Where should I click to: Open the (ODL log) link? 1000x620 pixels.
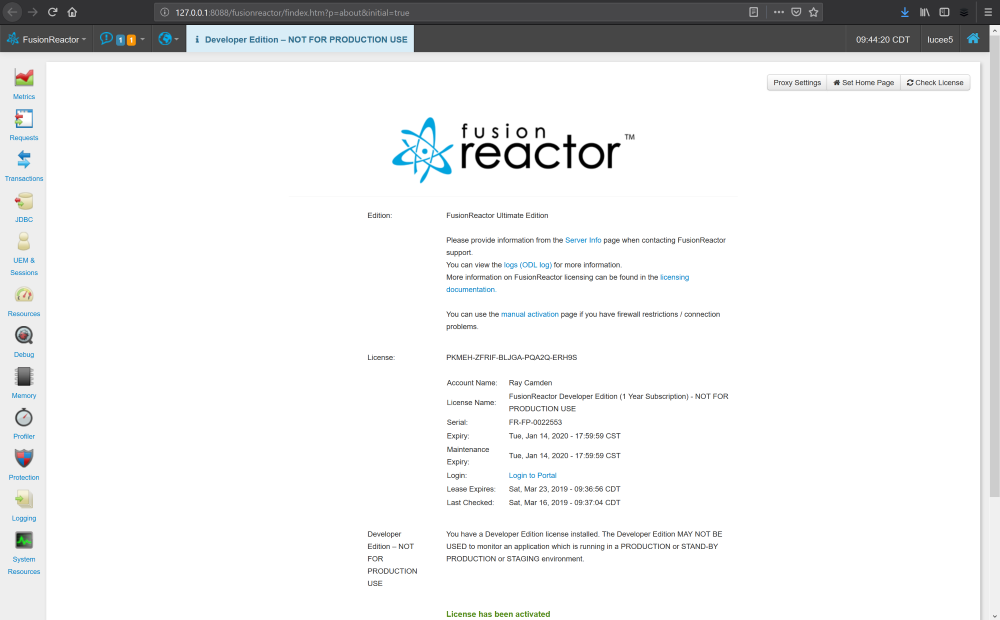pos(536,265)
